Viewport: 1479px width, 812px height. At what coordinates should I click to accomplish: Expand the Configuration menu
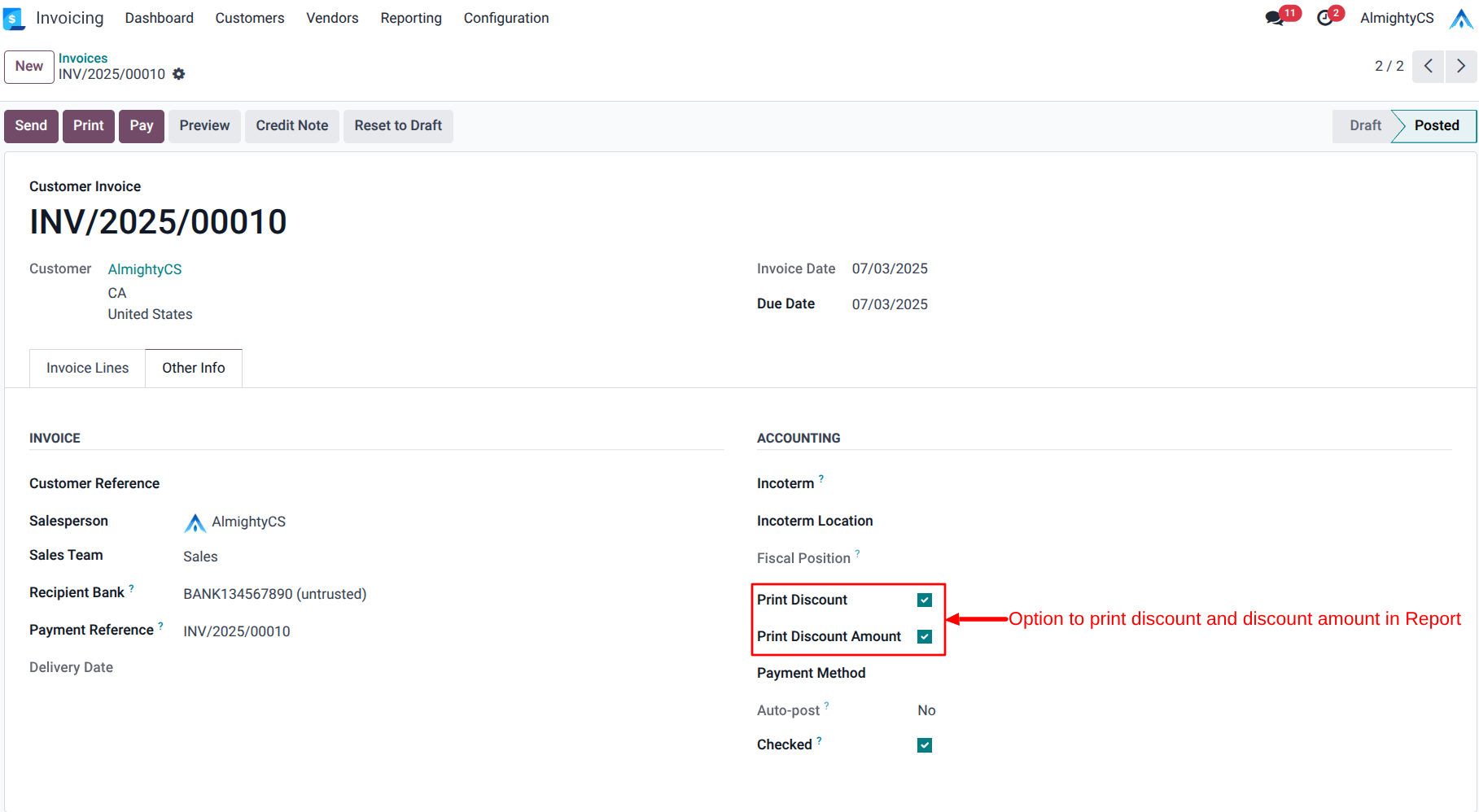[x=506, y=18]
